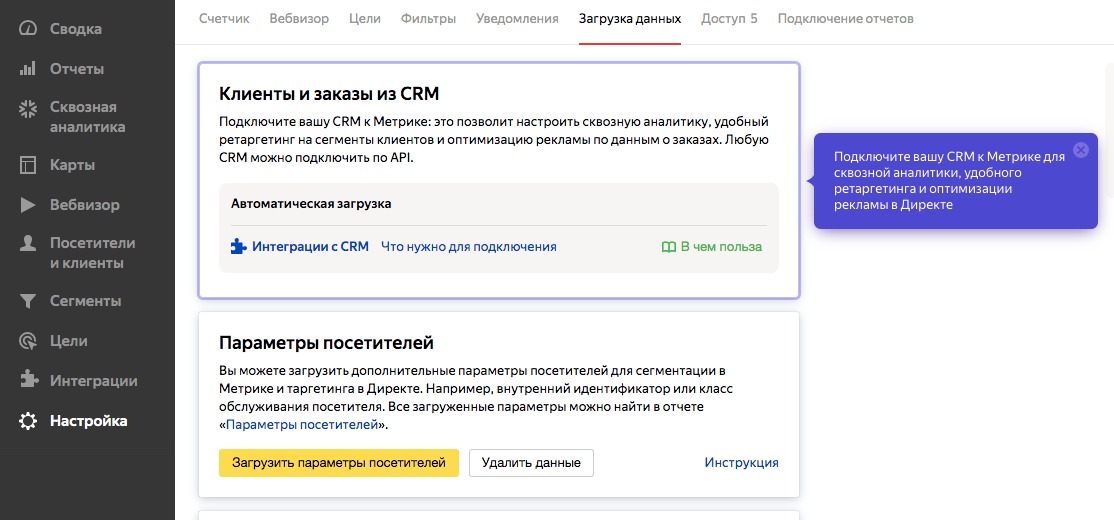Click the Удалить данные button

(531, 462)
